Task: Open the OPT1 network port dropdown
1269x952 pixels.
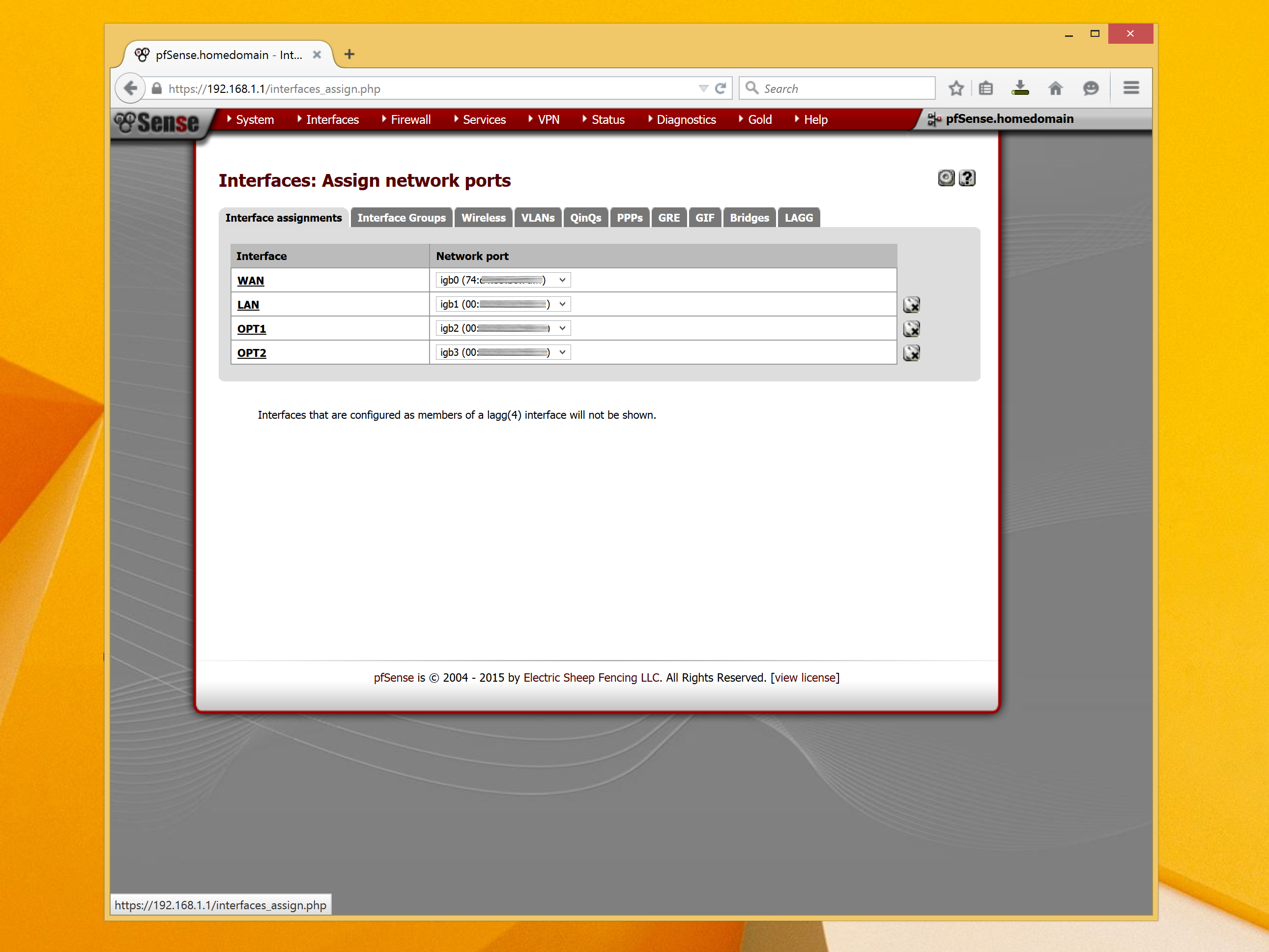Action: (x=503, y=328)
